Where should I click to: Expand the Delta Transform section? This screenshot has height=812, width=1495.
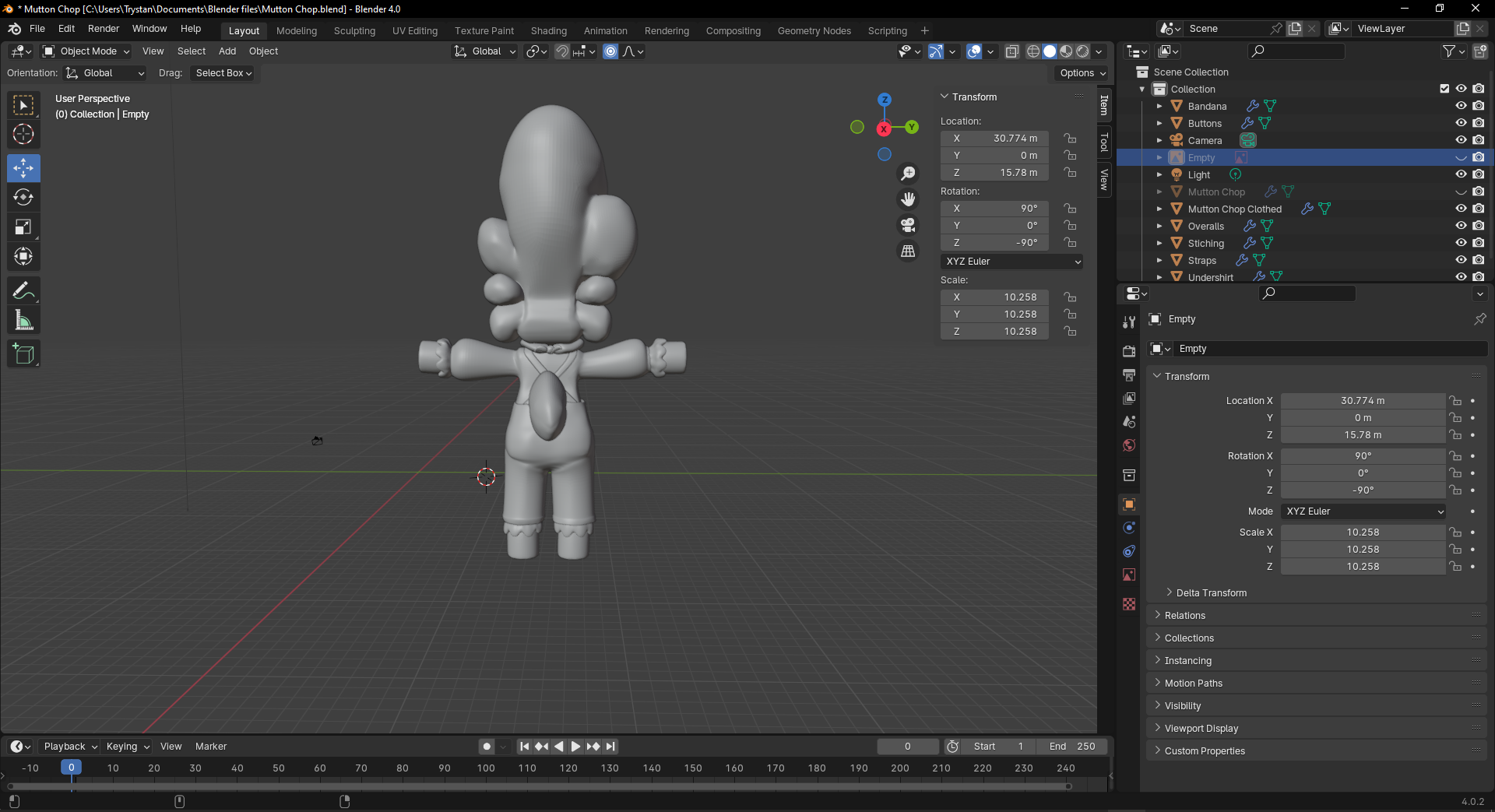[1211, 593]
